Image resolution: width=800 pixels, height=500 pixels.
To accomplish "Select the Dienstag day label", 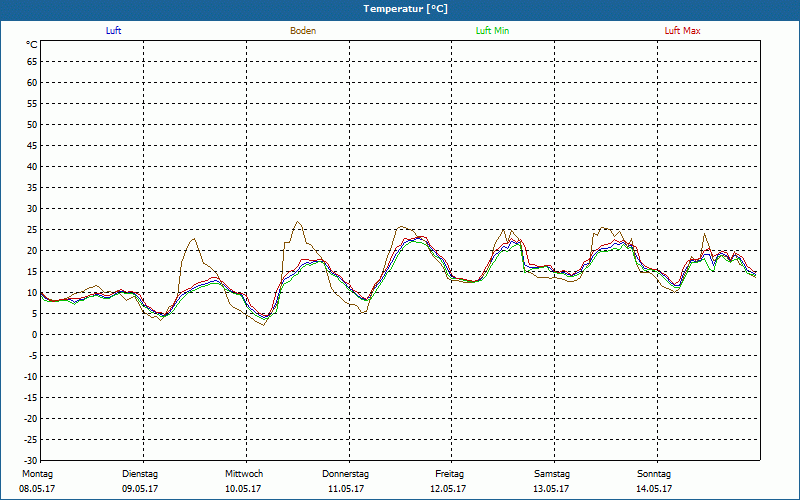I will point(140,474).
